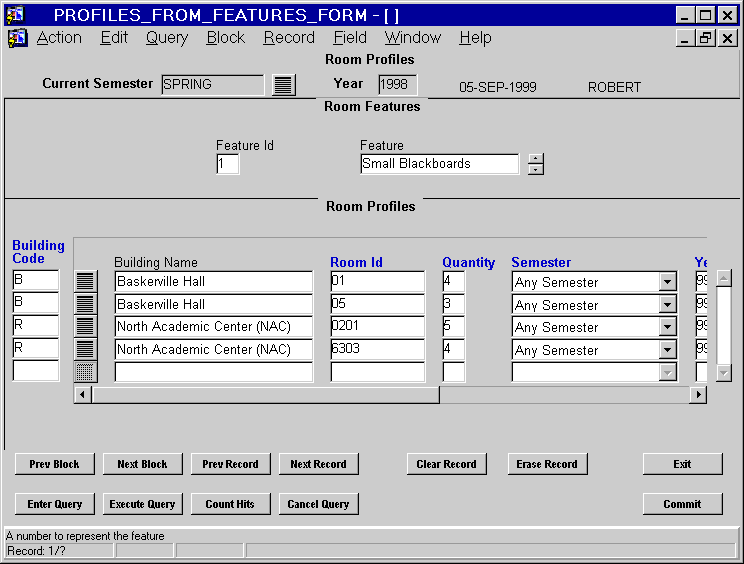
Task: Click the Feature Id field
Action: click(228, 164)
